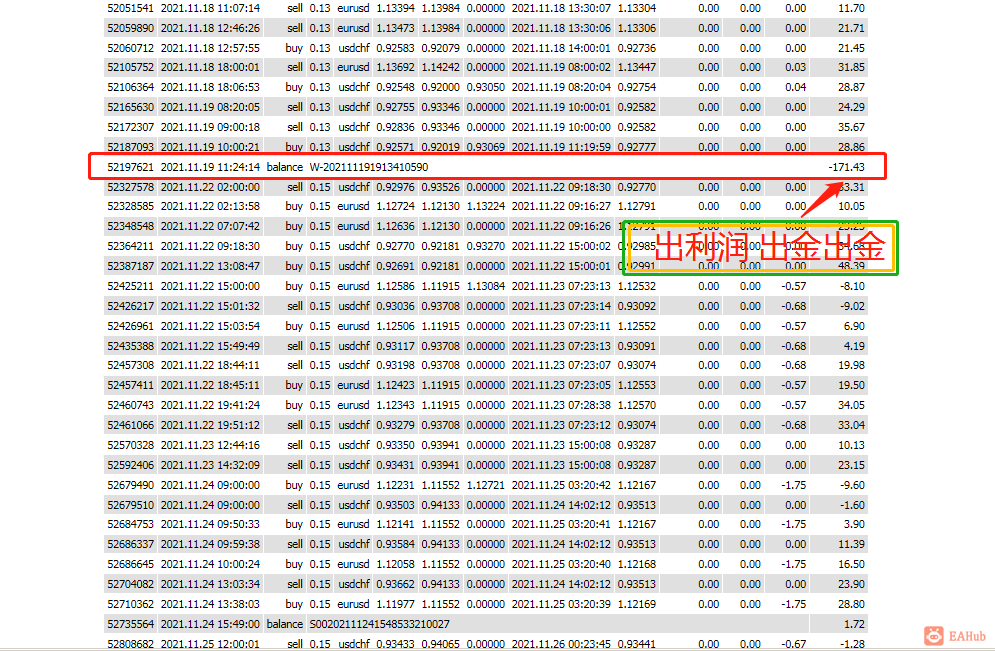Select balance ticket 52197621
The image size is (995, 651).
click(x=130, y=167)
